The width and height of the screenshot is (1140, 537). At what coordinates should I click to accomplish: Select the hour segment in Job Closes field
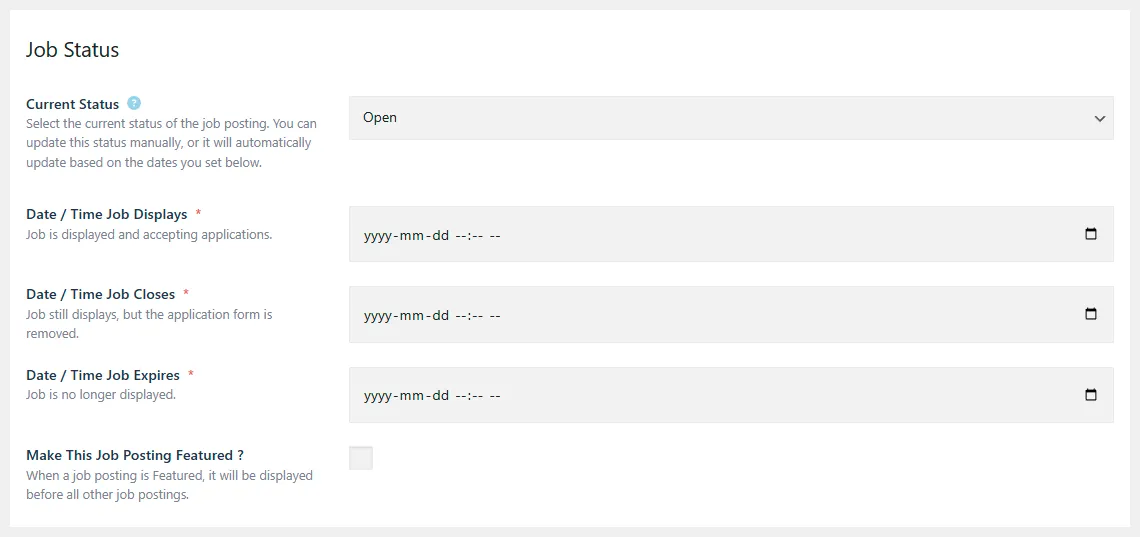[x=461, y=315]
